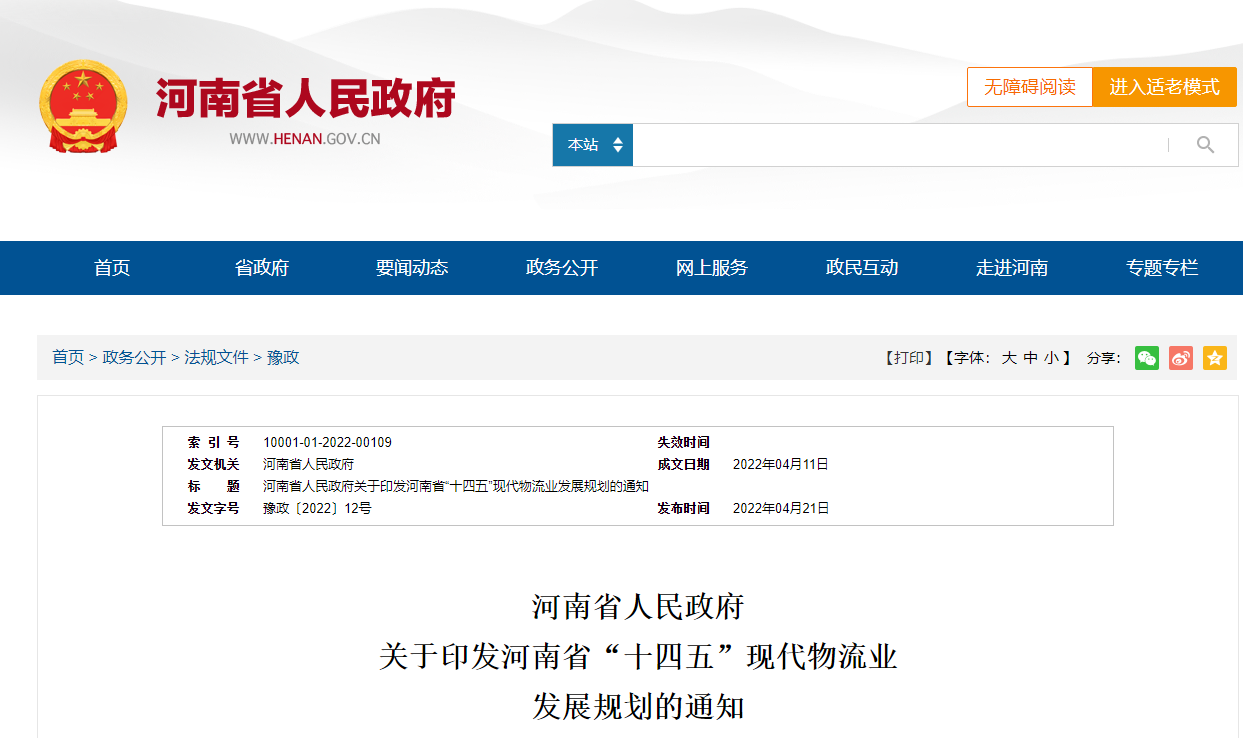Go to 政务公开 in the navigation bar
This screenshot has width=1243, height=738.
point(562,268)
